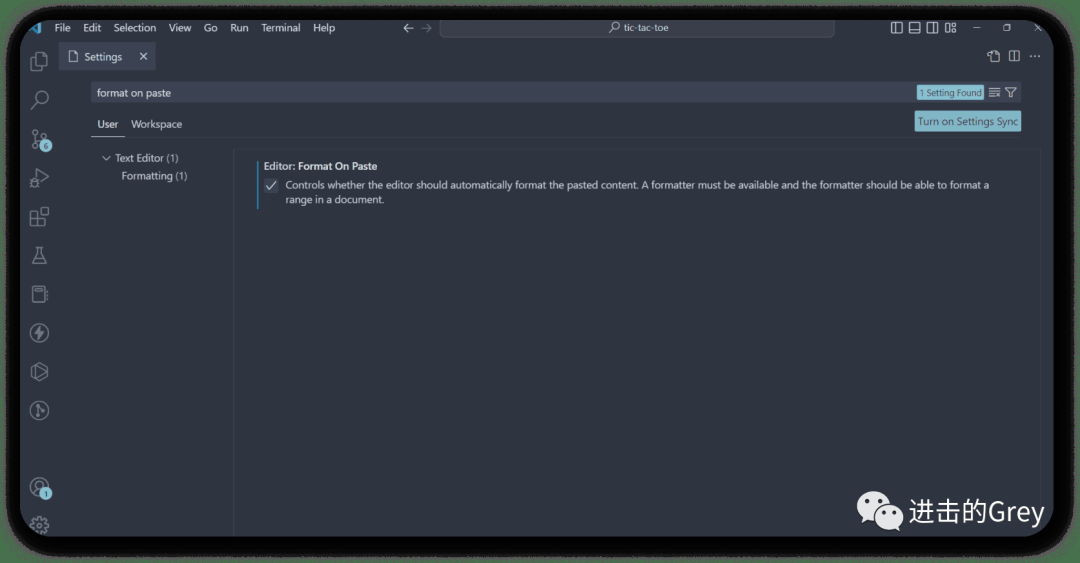Open the settings filter funnel
1080x563 pixels.
1010,92
